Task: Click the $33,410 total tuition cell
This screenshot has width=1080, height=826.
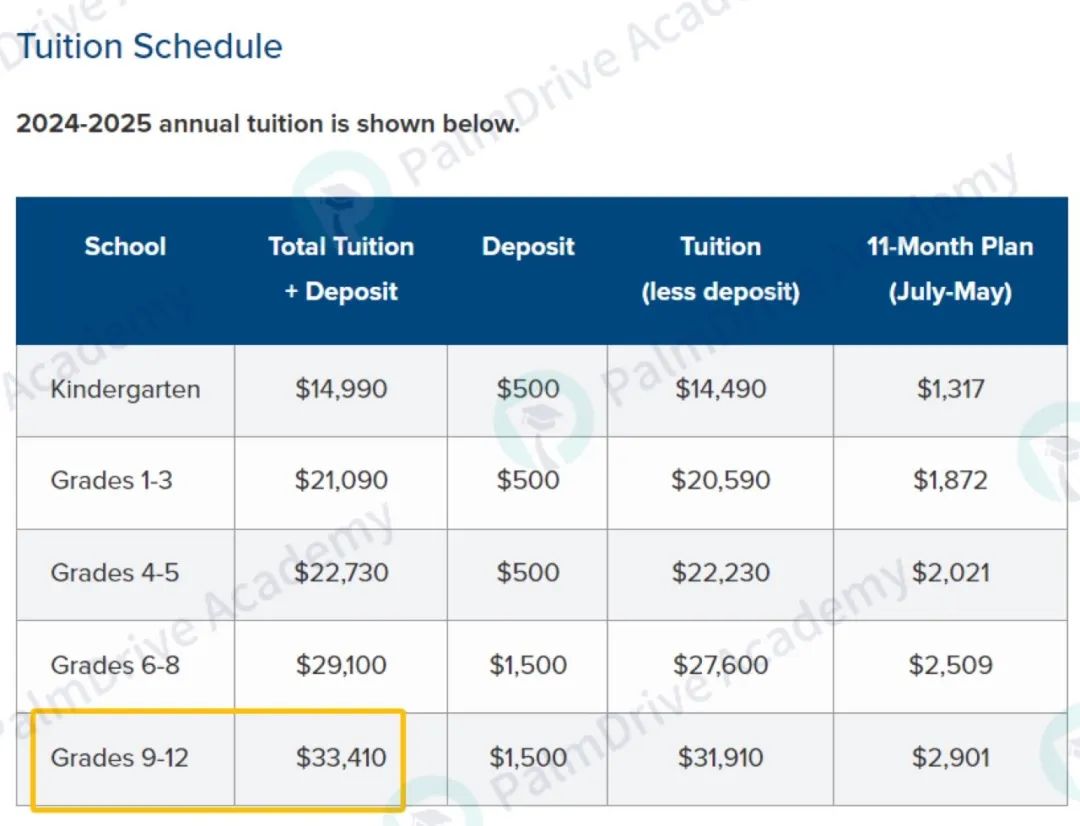Action: coord(341,758)
